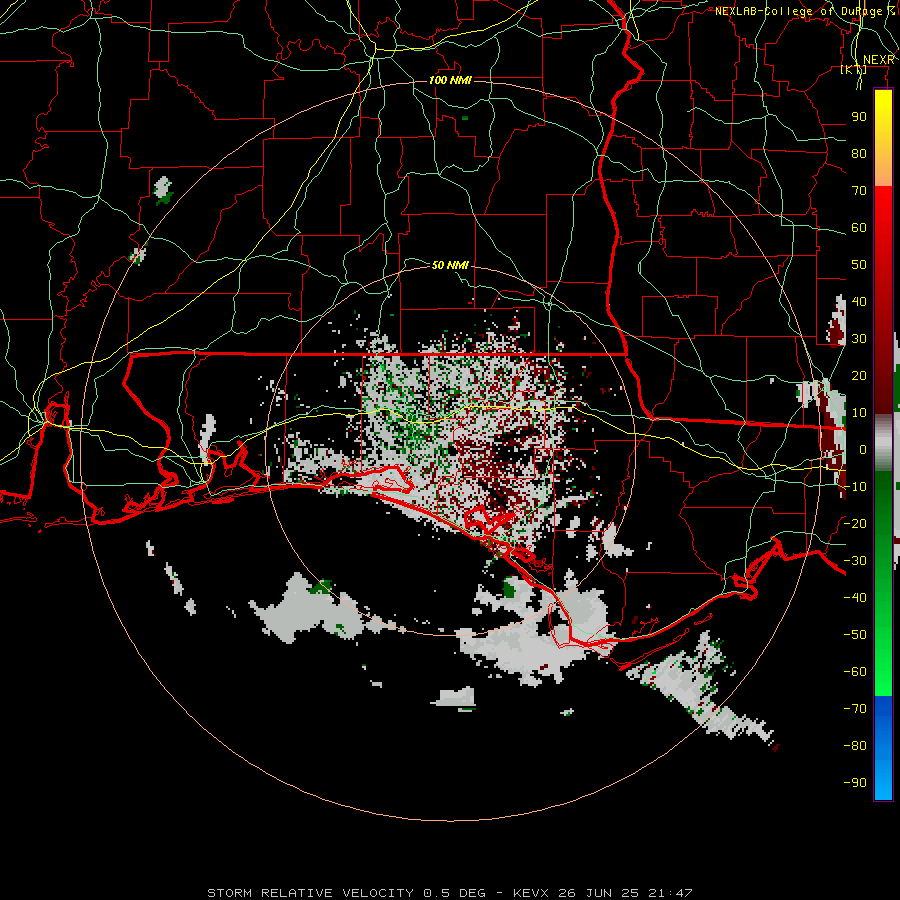Select the -70 legend value
This screenshot has height=900, width=900.
coord(855,708)
